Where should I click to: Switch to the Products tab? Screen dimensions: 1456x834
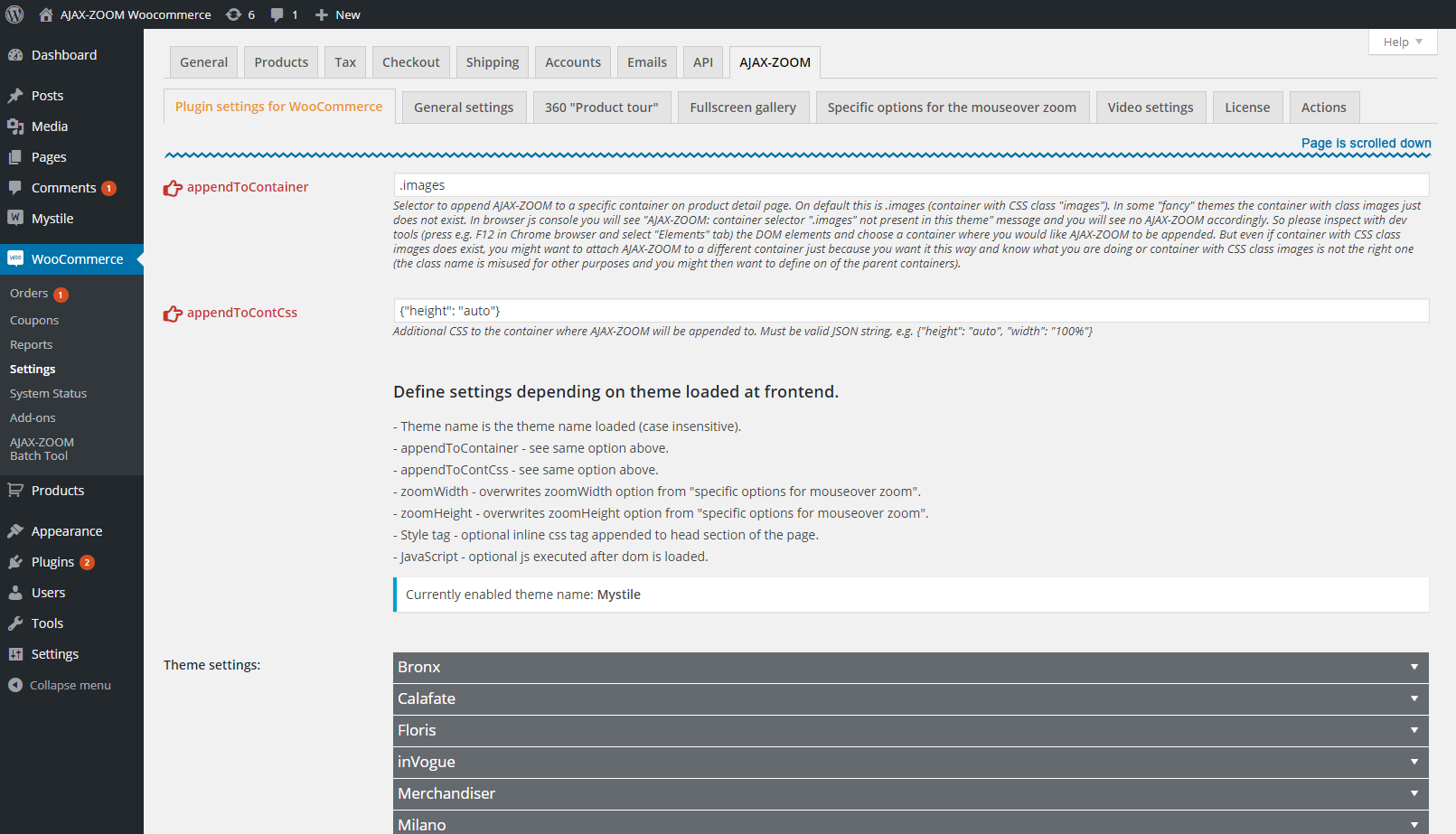(x=281, y=62)
